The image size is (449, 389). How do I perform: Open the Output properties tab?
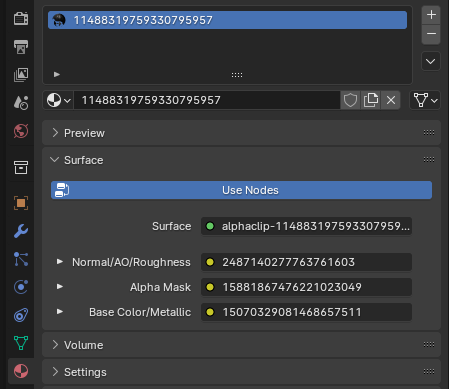21,47
